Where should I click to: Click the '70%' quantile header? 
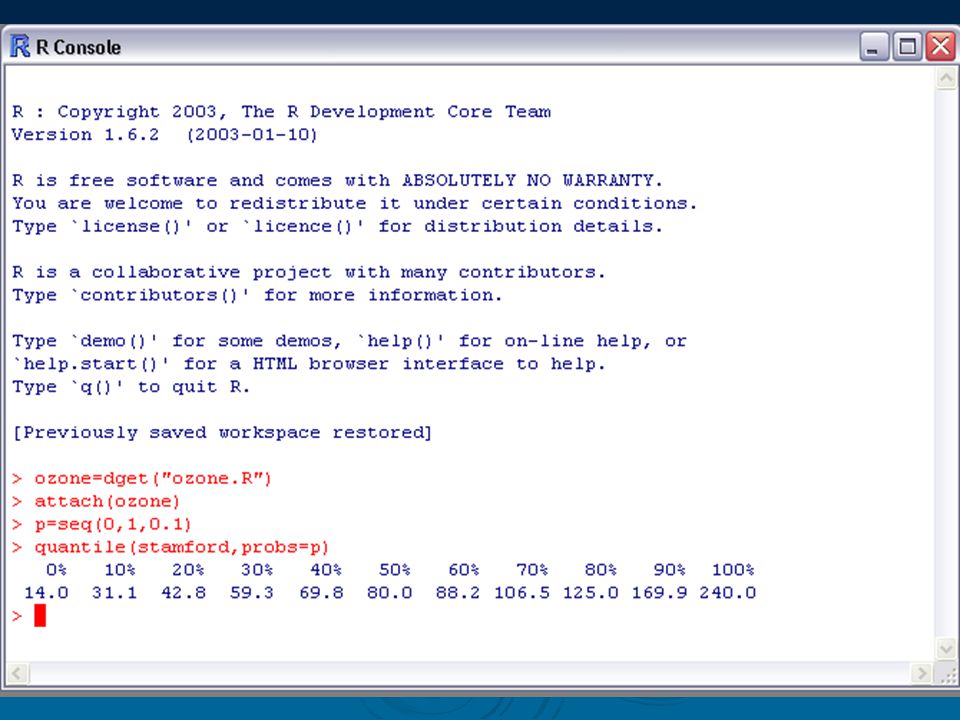click(x=532, y=570)
